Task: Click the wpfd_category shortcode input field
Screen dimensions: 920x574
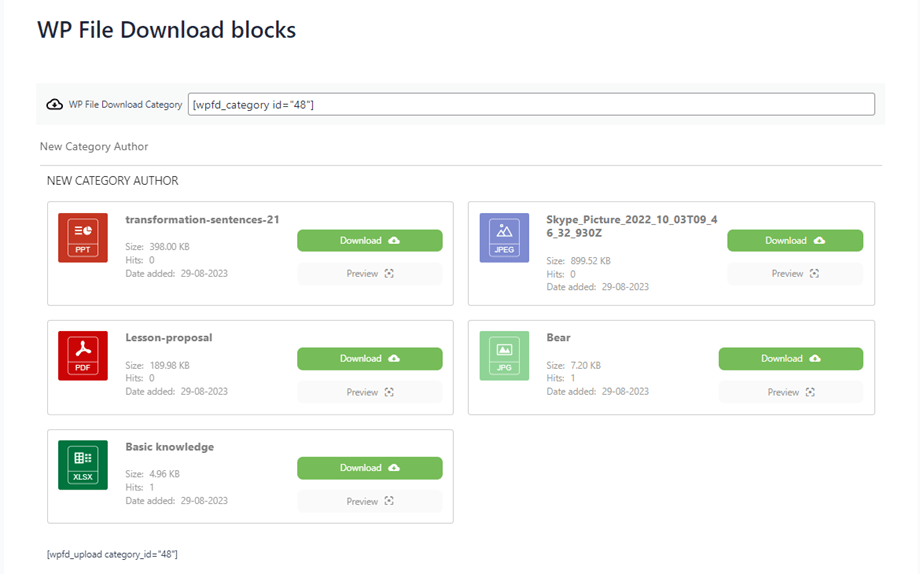Action: (530, 105)
